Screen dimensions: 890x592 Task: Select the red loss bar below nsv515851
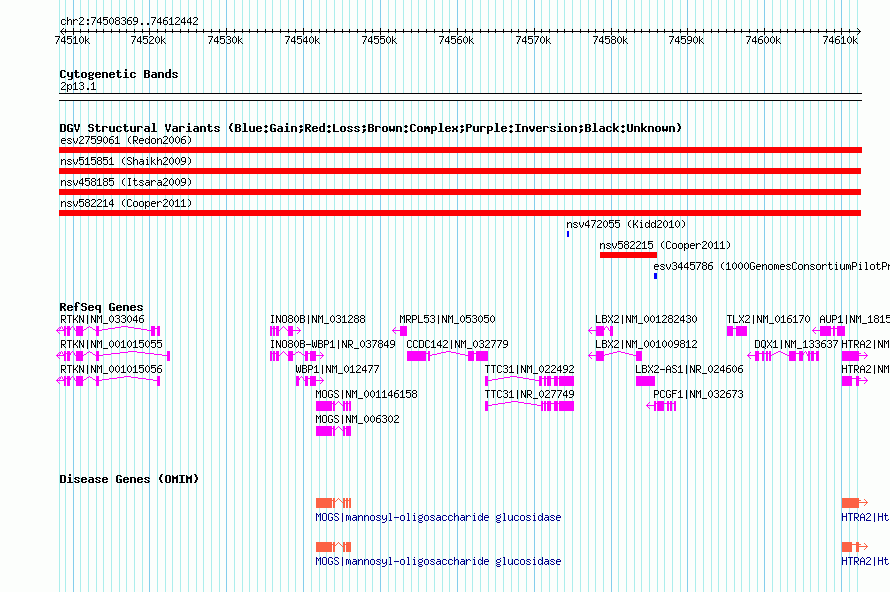(x=460, y=171)
